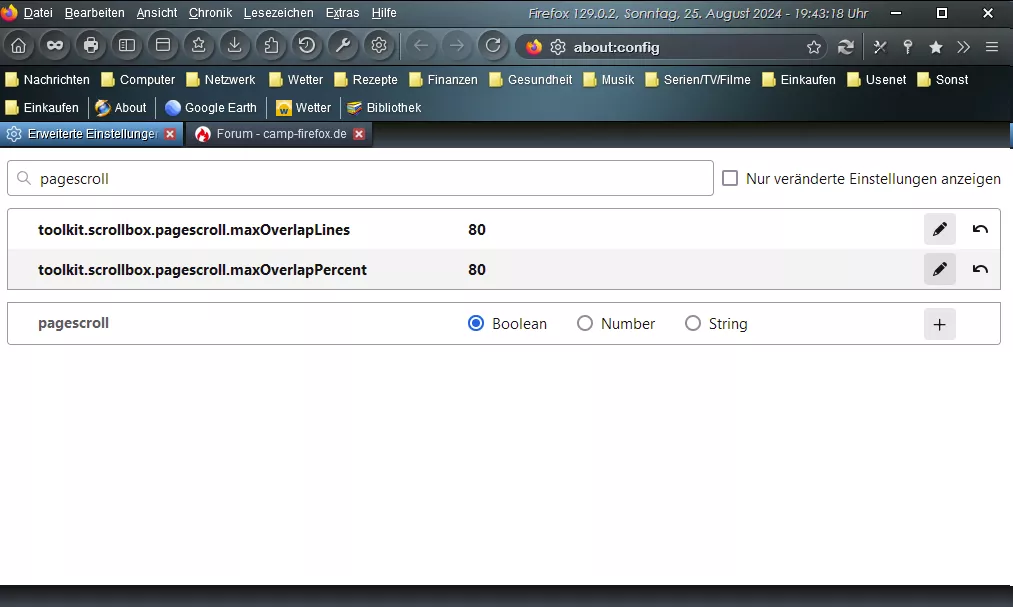Open Settings via the gear toolbar icon
The width and height of the screenshot is (1013, 607).
(379, 46)
